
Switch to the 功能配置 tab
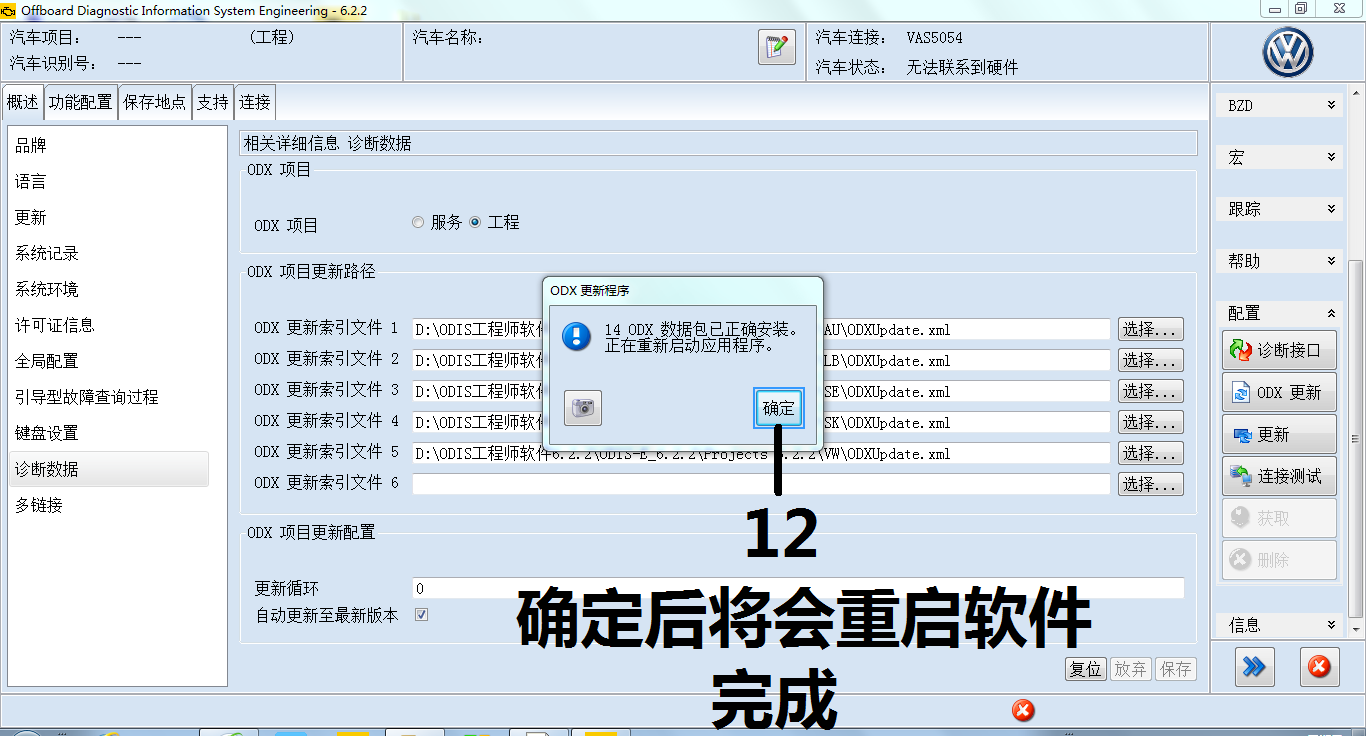click(x=80, y=102)
